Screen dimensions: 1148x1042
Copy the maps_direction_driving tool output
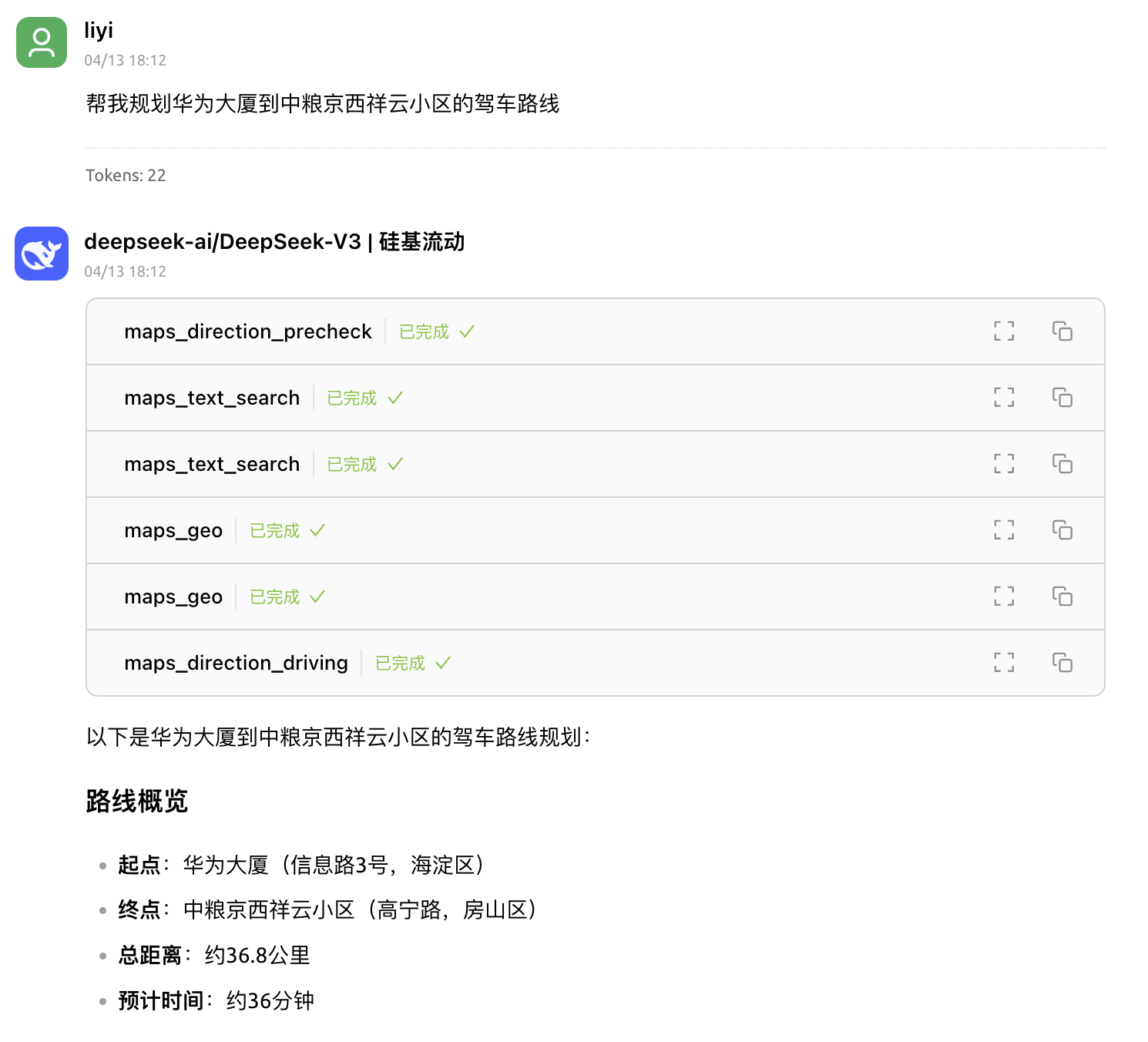tap(1063, 662)
